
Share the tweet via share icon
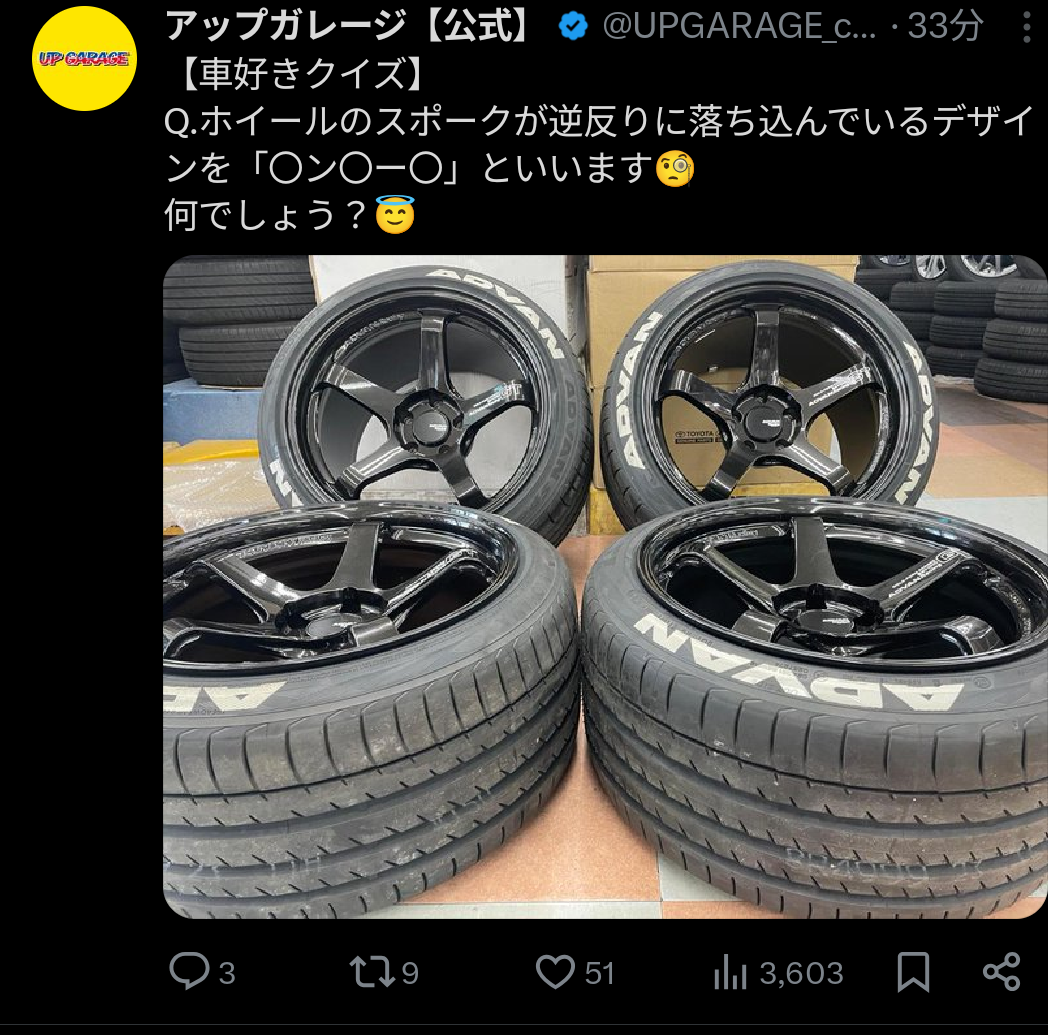coord(1001,972)
